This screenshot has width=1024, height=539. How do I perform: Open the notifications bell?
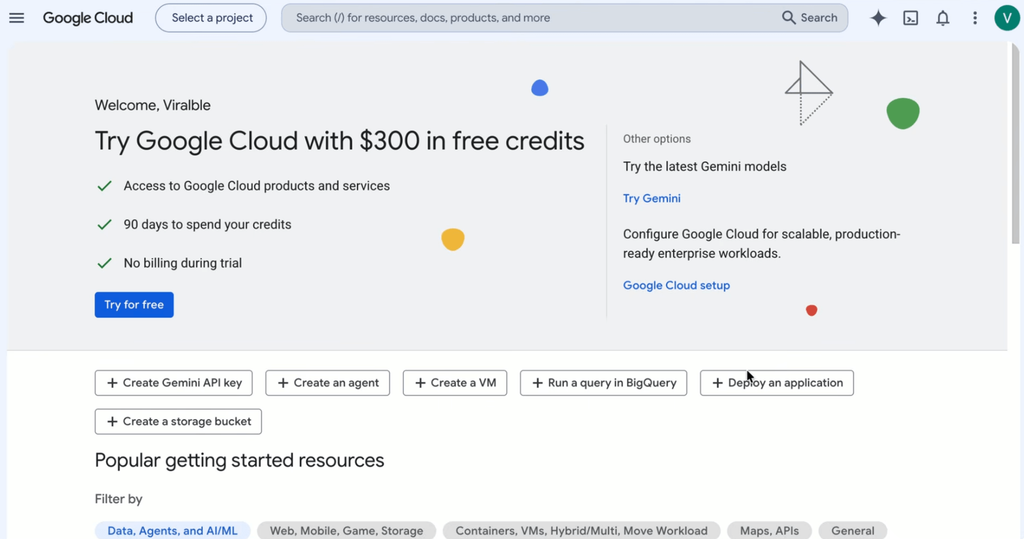942,18
